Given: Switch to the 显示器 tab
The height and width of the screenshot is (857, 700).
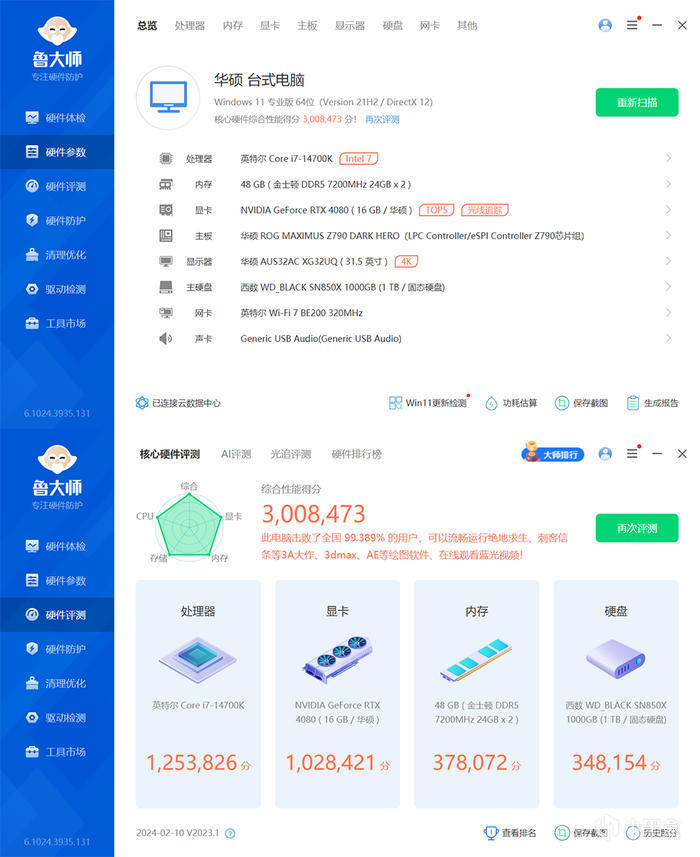Looking at the screenshot, I should pos(350,25).
